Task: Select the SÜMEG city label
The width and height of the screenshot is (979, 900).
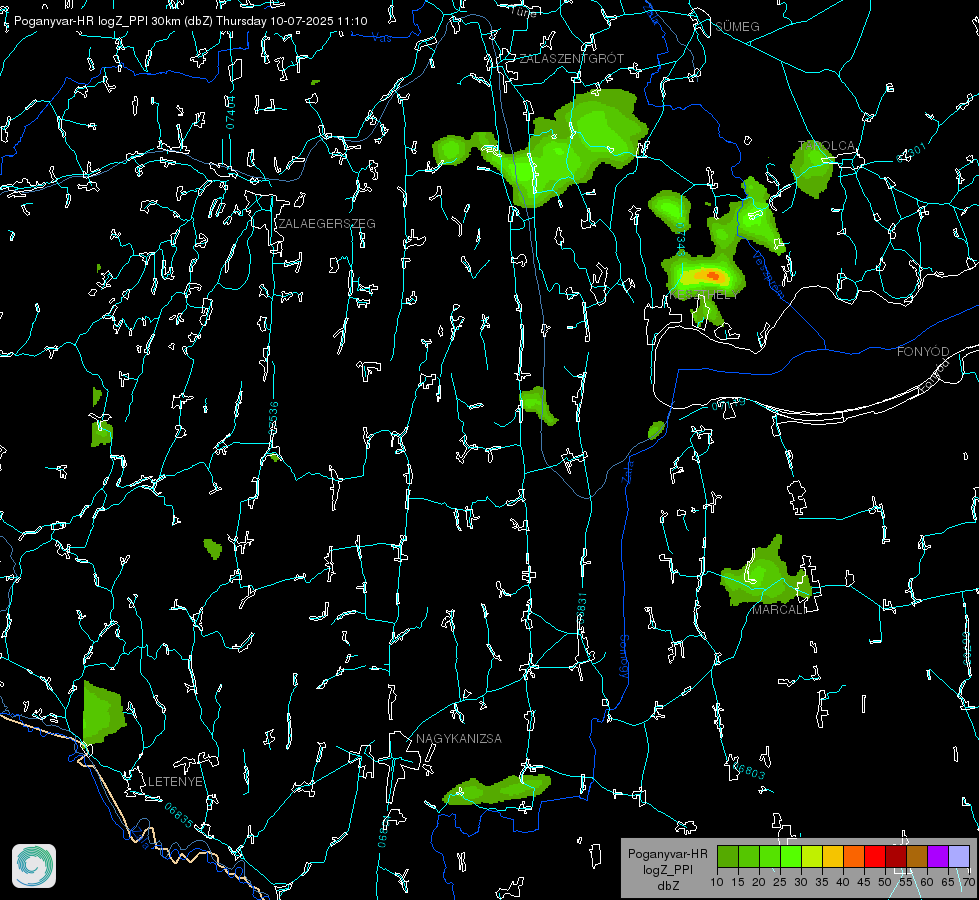Action: [x=737, y=26]
